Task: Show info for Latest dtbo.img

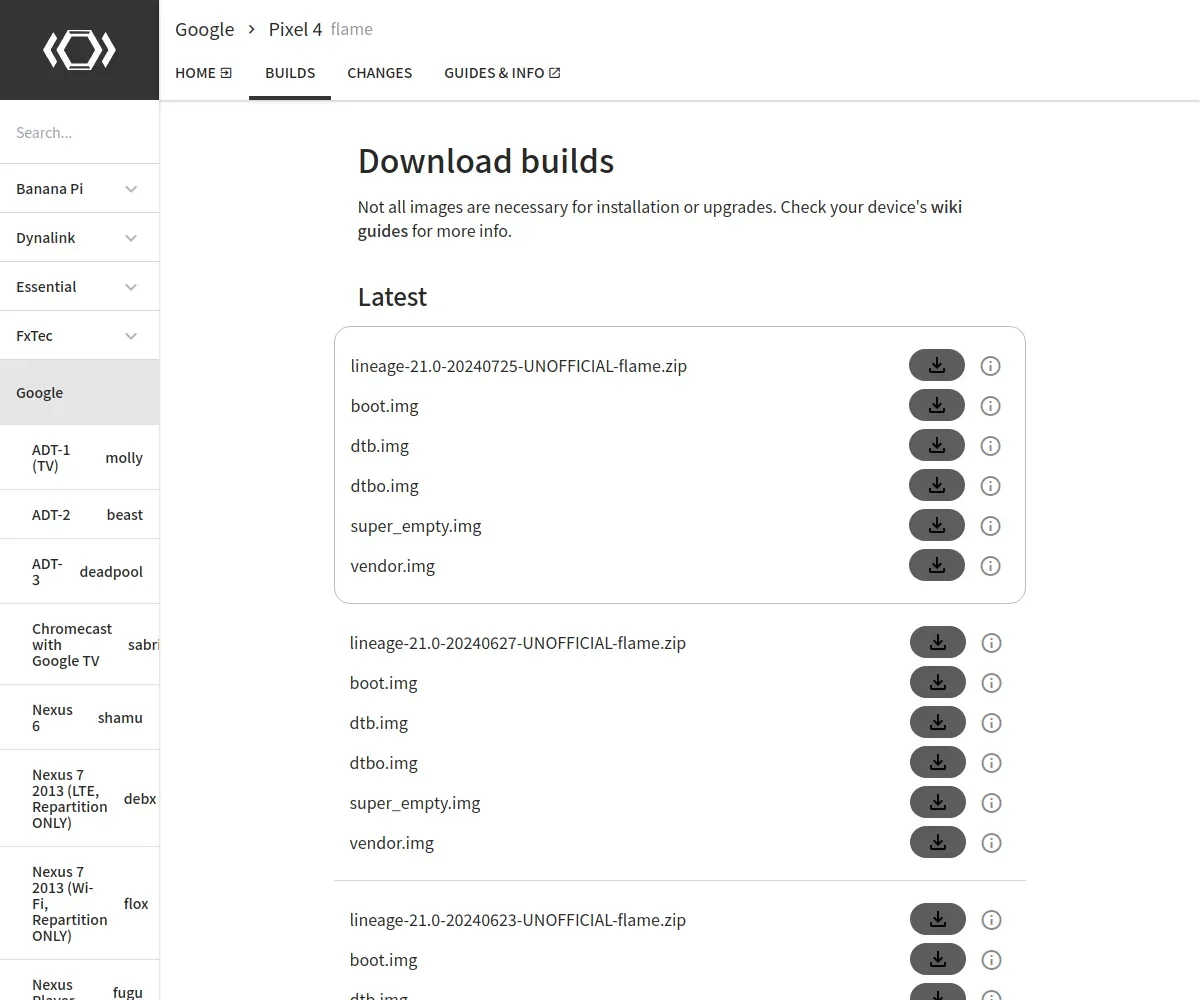Action: pos(990,486)
